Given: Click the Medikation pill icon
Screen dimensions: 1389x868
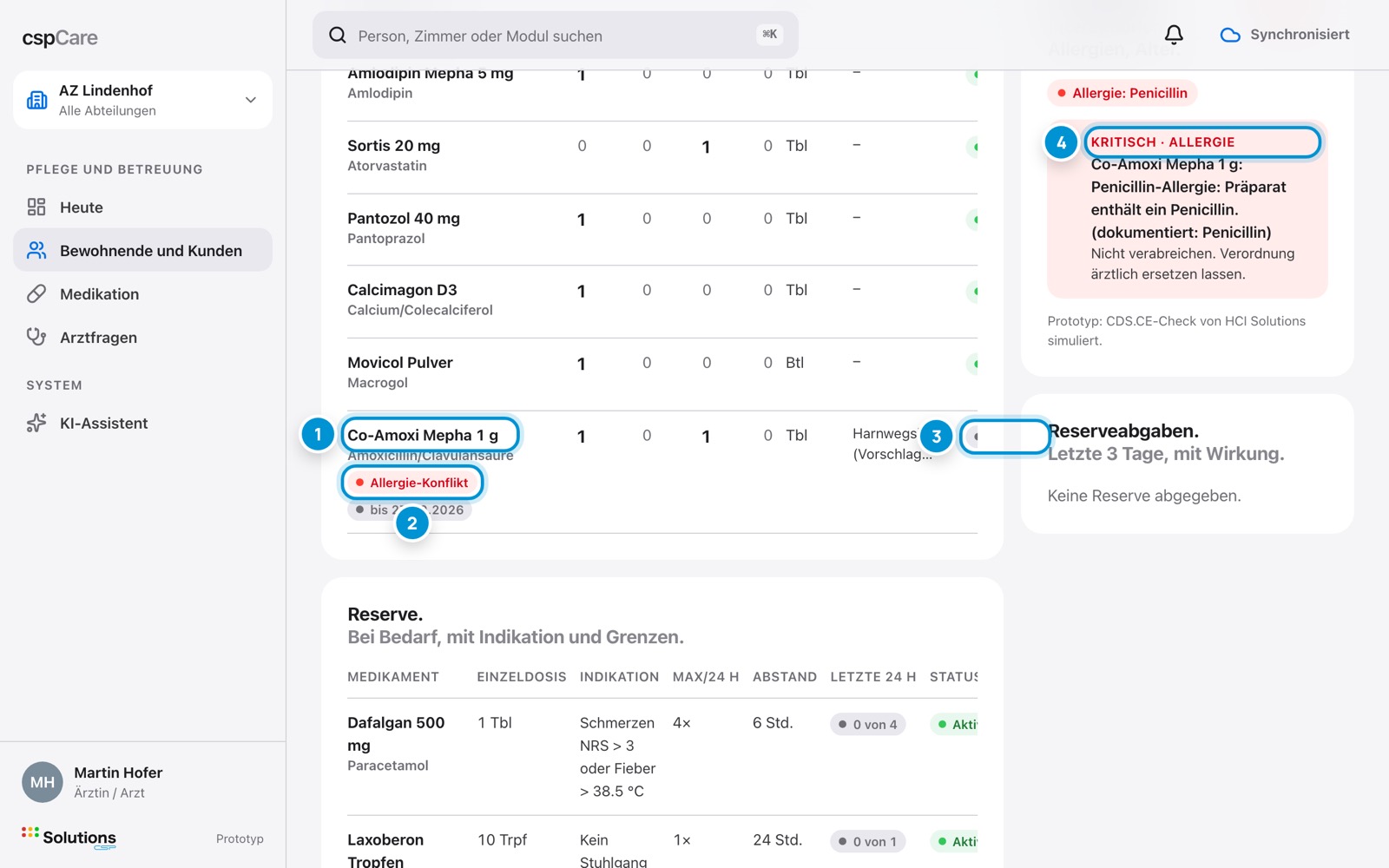Looking at the screenshot, I should pos(36,293).
